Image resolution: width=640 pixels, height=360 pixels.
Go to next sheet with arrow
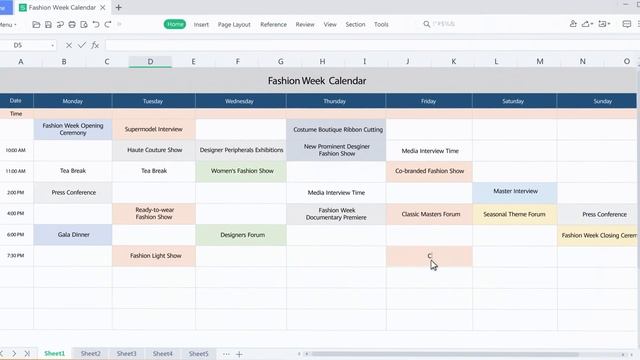click(14, 353)
